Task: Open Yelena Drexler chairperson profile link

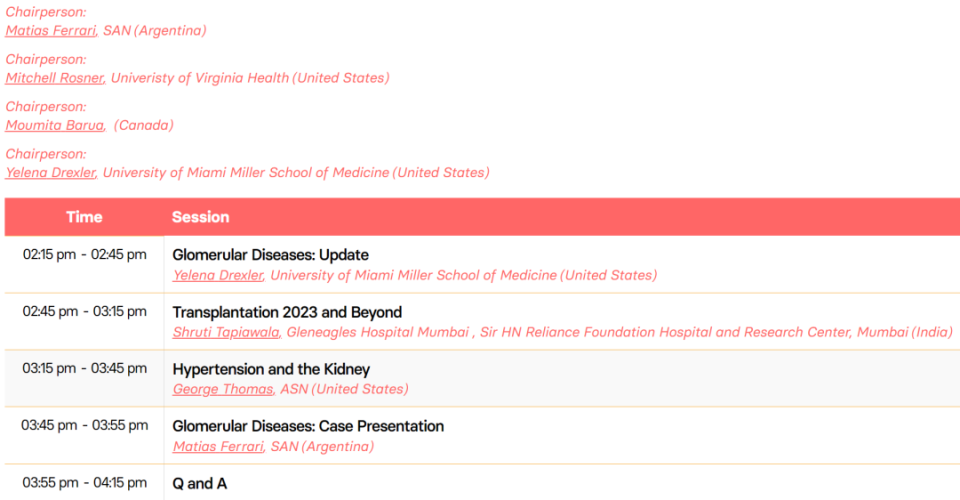Action: 51,173
